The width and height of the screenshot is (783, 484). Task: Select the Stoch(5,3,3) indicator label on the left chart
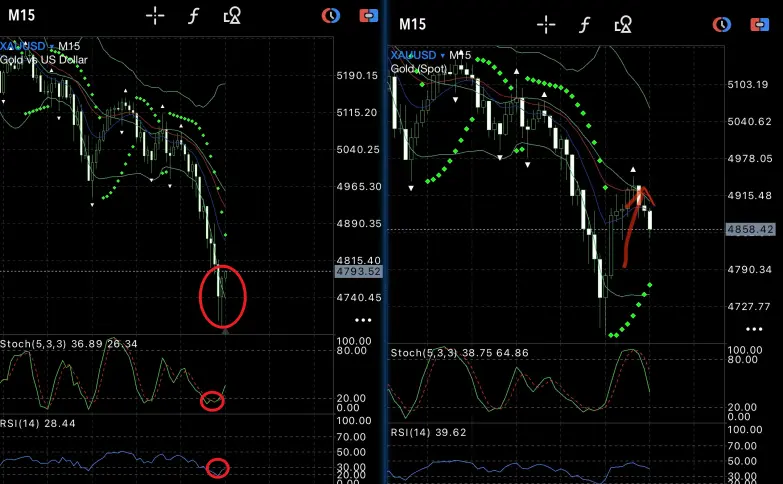39,343
